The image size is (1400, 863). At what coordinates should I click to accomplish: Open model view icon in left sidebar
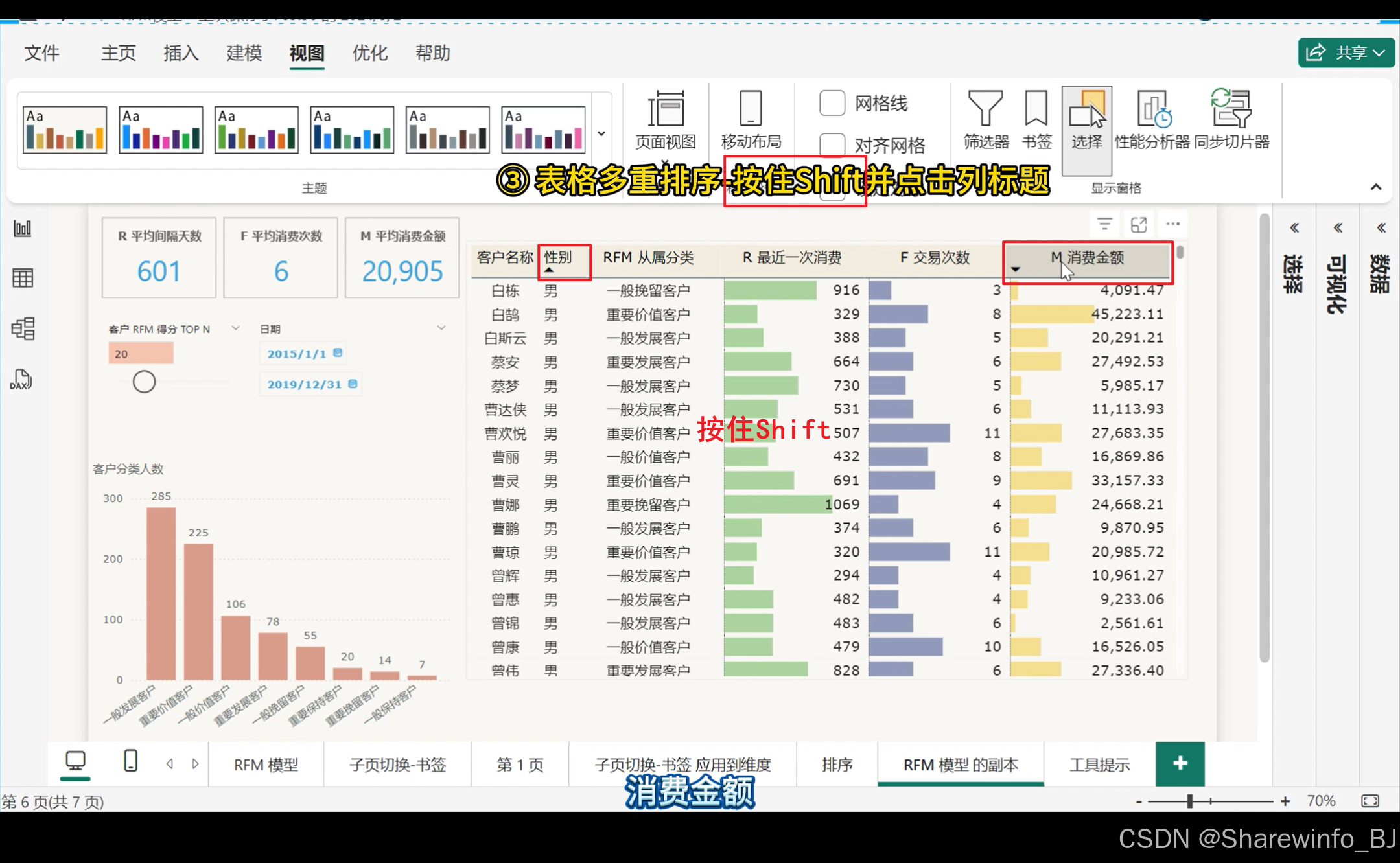point(23,329)
